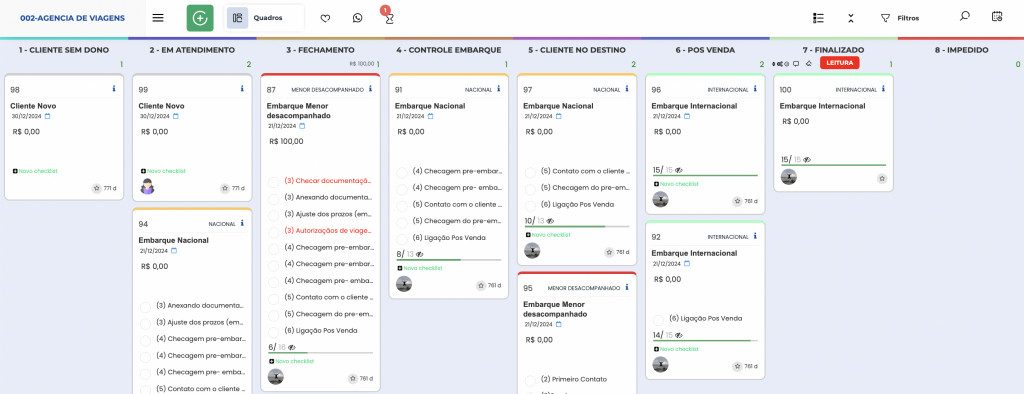Open the WhatsApp icon in the toolbar
The image size is (1024, 394).
(x=357, y=18)
